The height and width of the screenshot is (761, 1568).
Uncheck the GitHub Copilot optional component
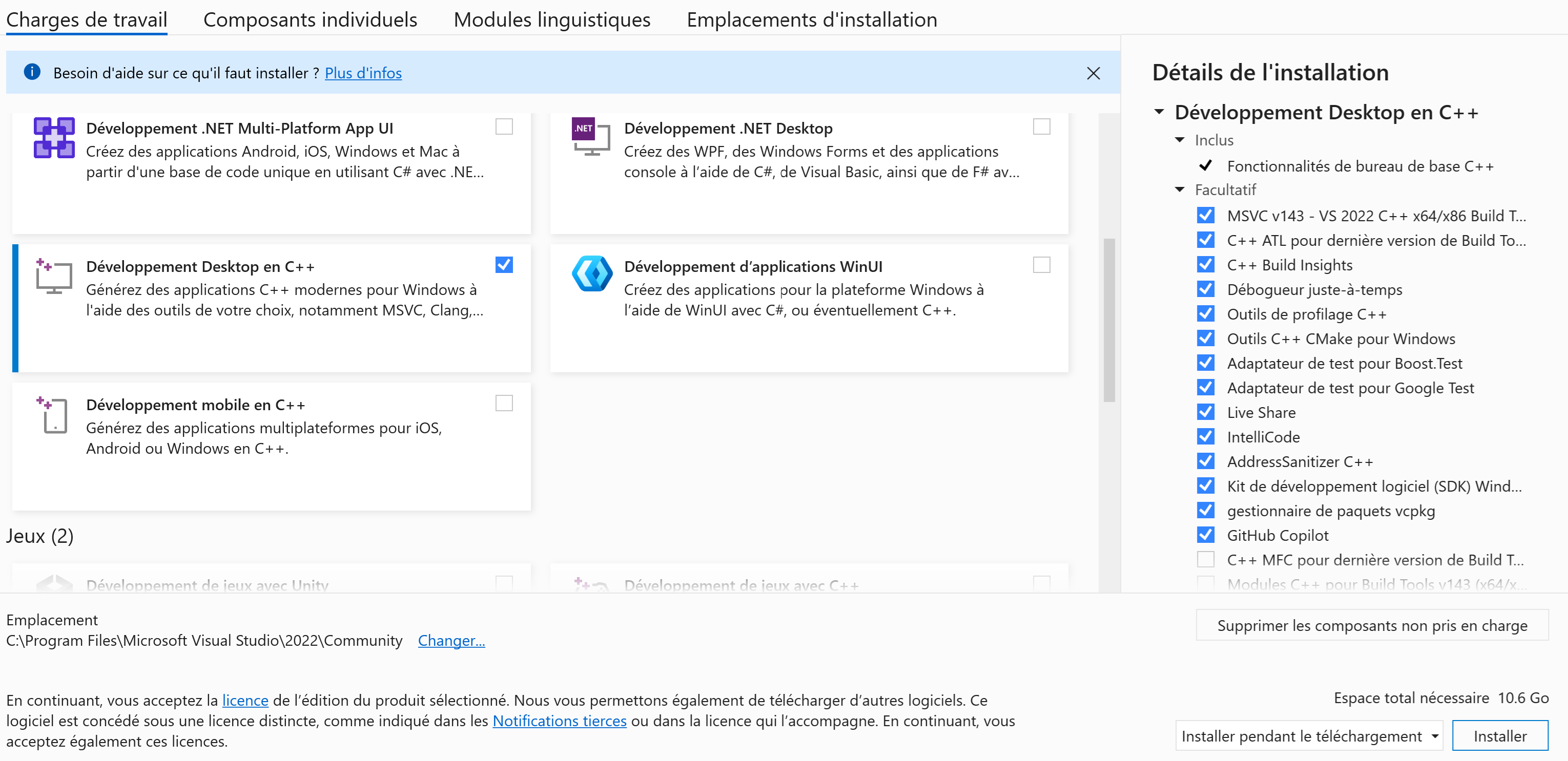tap(1205, 535)
